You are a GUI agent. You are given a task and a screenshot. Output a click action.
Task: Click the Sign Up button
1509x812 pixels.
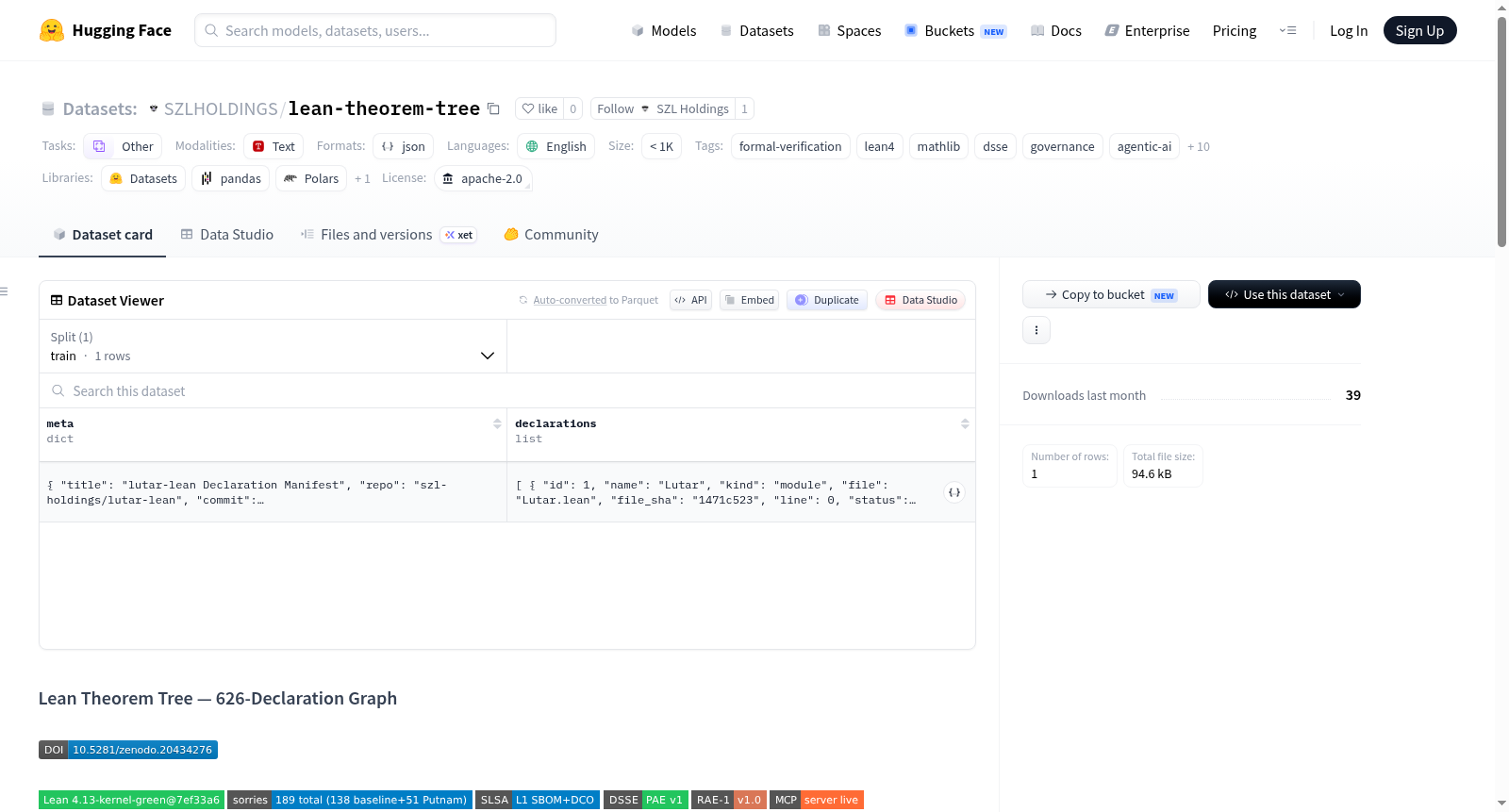[1419, 30]
